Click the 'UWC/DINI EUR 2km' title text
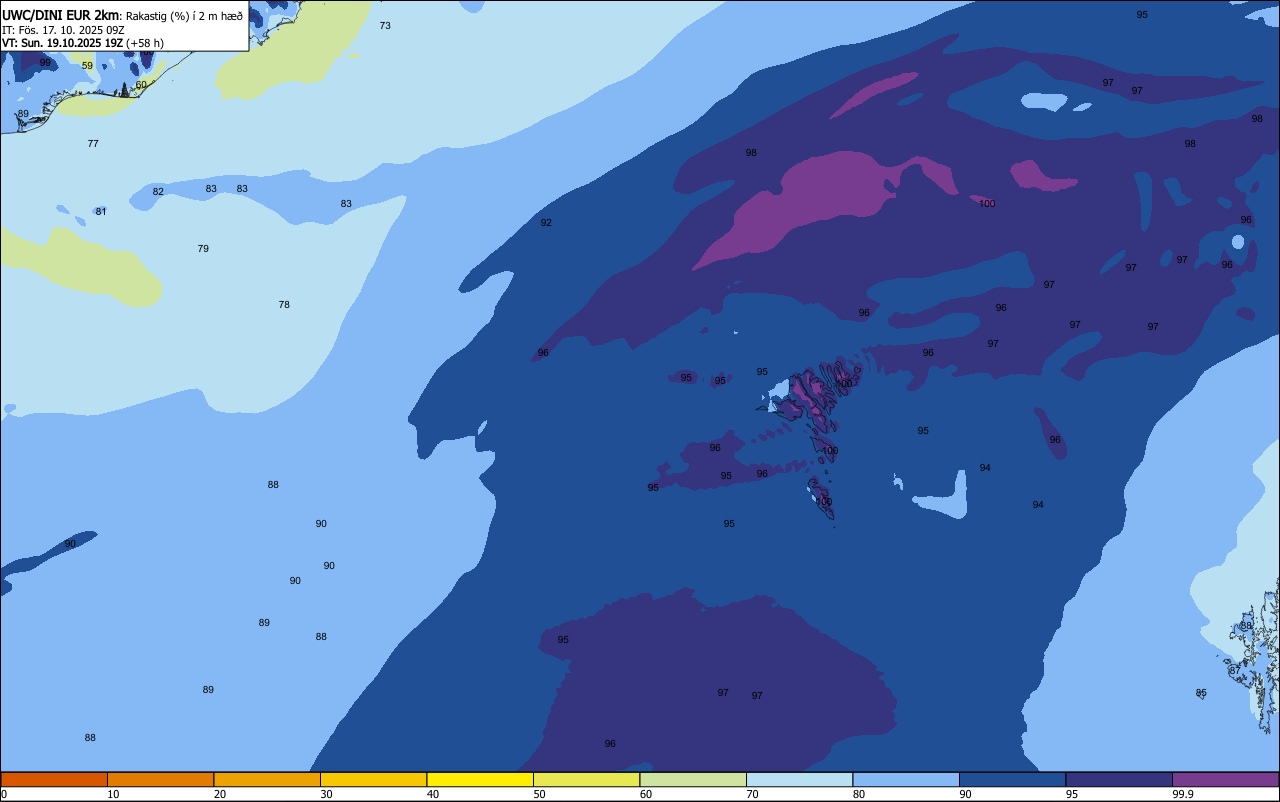1280x802 pixels. (x=60, y=14)
